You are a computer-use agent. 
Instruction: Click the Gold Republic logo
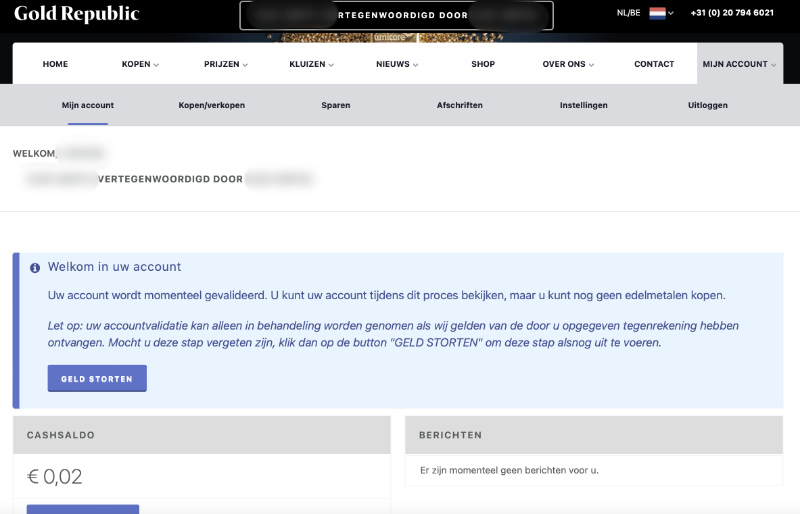click(76, 14)
